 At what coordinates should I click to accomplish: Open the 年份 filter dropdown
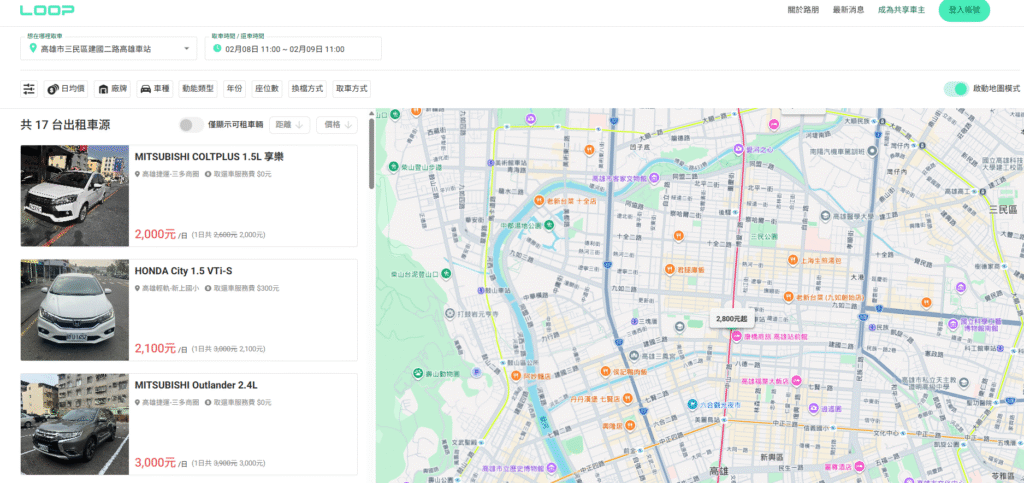(x=233, y=89)
